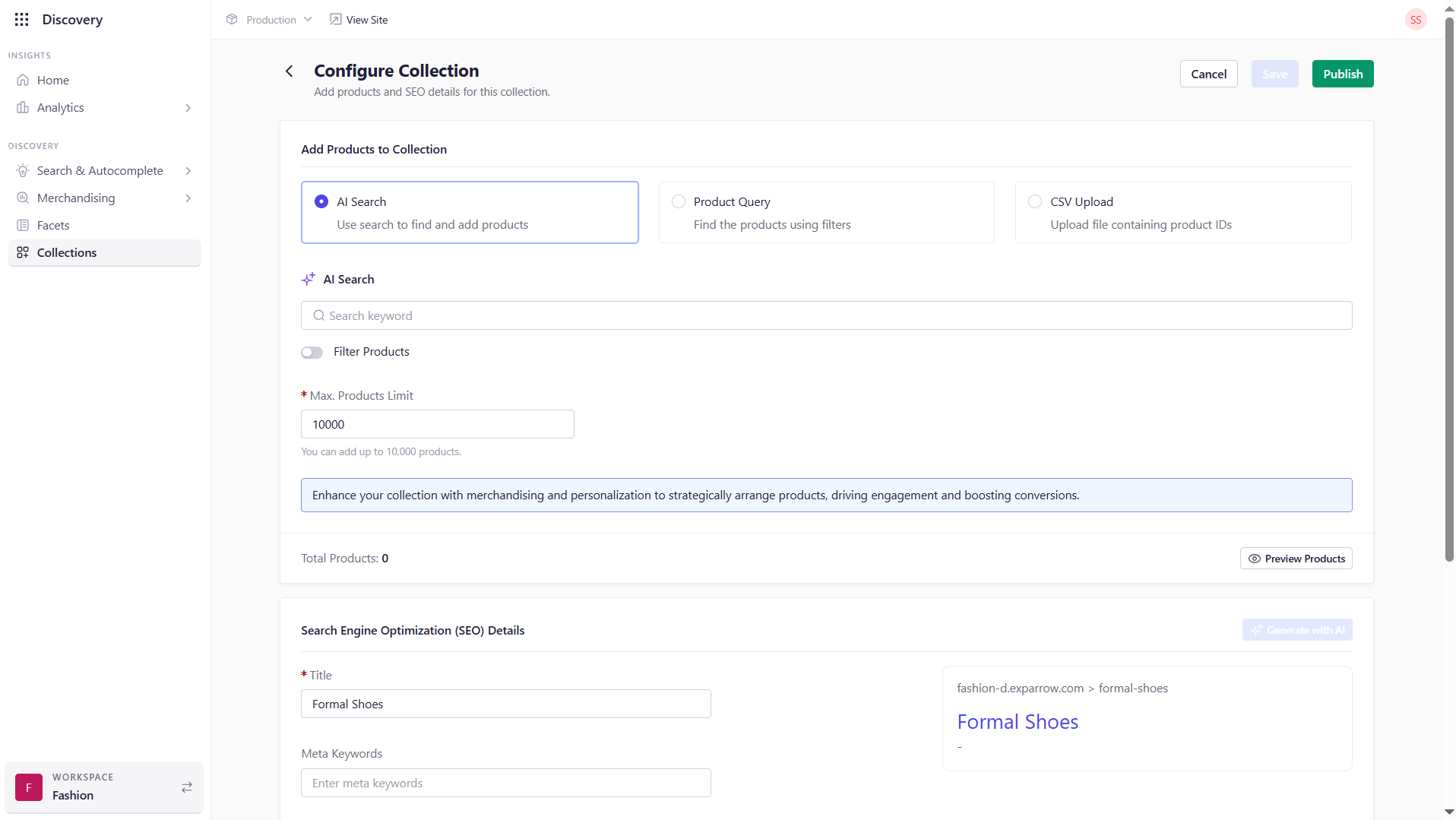Open Collections in the sidebar
The width and height of the screenshot is (1456, 820).
point(67,253)
